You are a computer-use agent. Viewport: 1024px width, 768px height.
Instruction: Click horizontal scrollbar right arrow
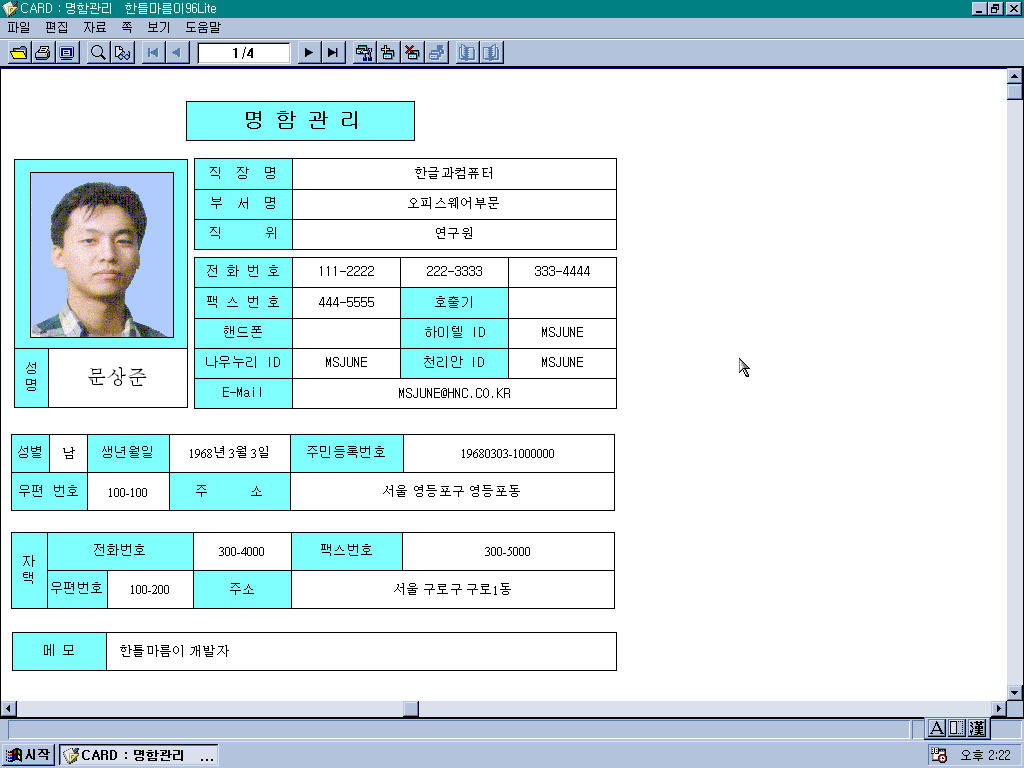pos(999,709)
